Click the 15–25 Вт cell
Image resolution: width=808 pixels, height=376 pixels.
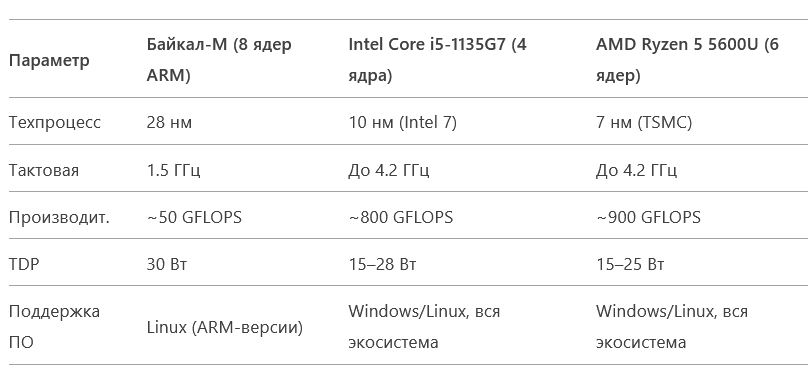(x=630, y=264)
